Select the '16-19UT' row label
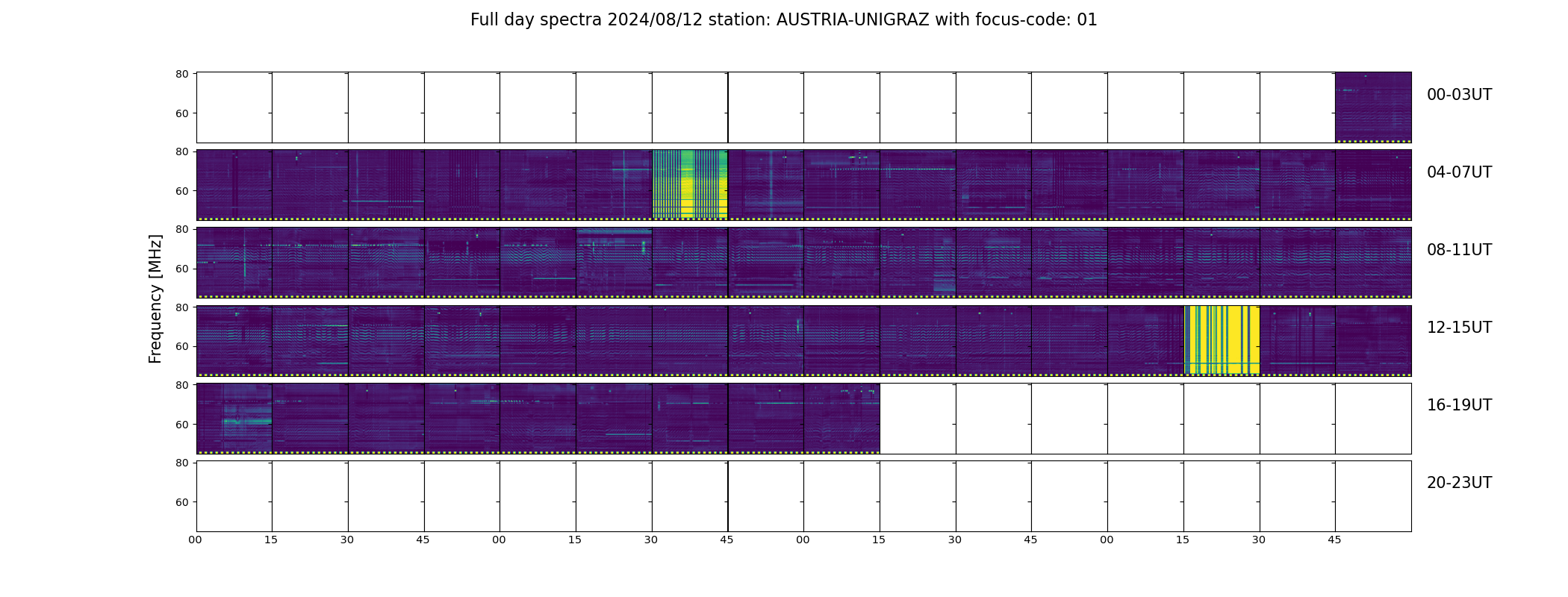Screen dimensions: 1568x597 pyautogui.click(x=1459, y=405)
